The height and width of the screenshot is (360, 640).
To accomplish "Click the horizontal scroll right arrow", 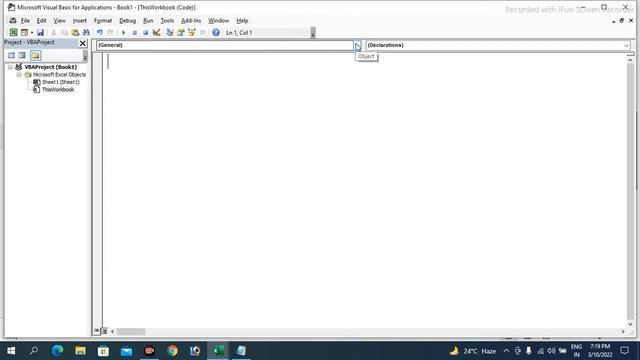I will [623, 331].
